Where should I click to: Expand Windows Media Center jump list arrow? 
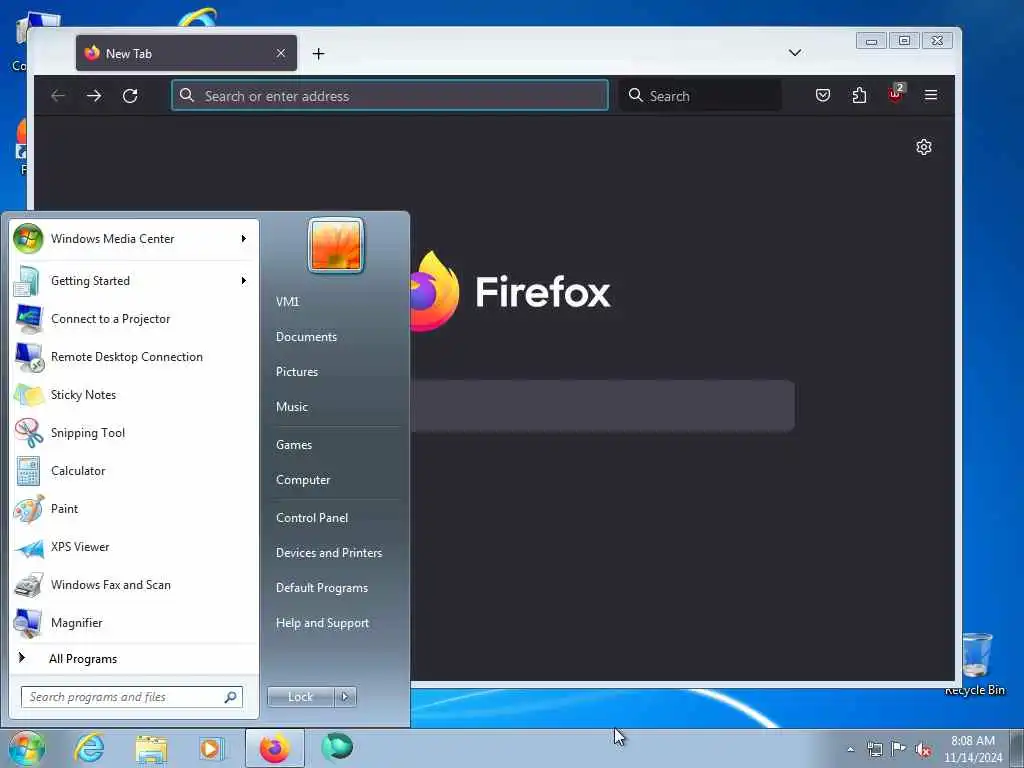point(244,239)
